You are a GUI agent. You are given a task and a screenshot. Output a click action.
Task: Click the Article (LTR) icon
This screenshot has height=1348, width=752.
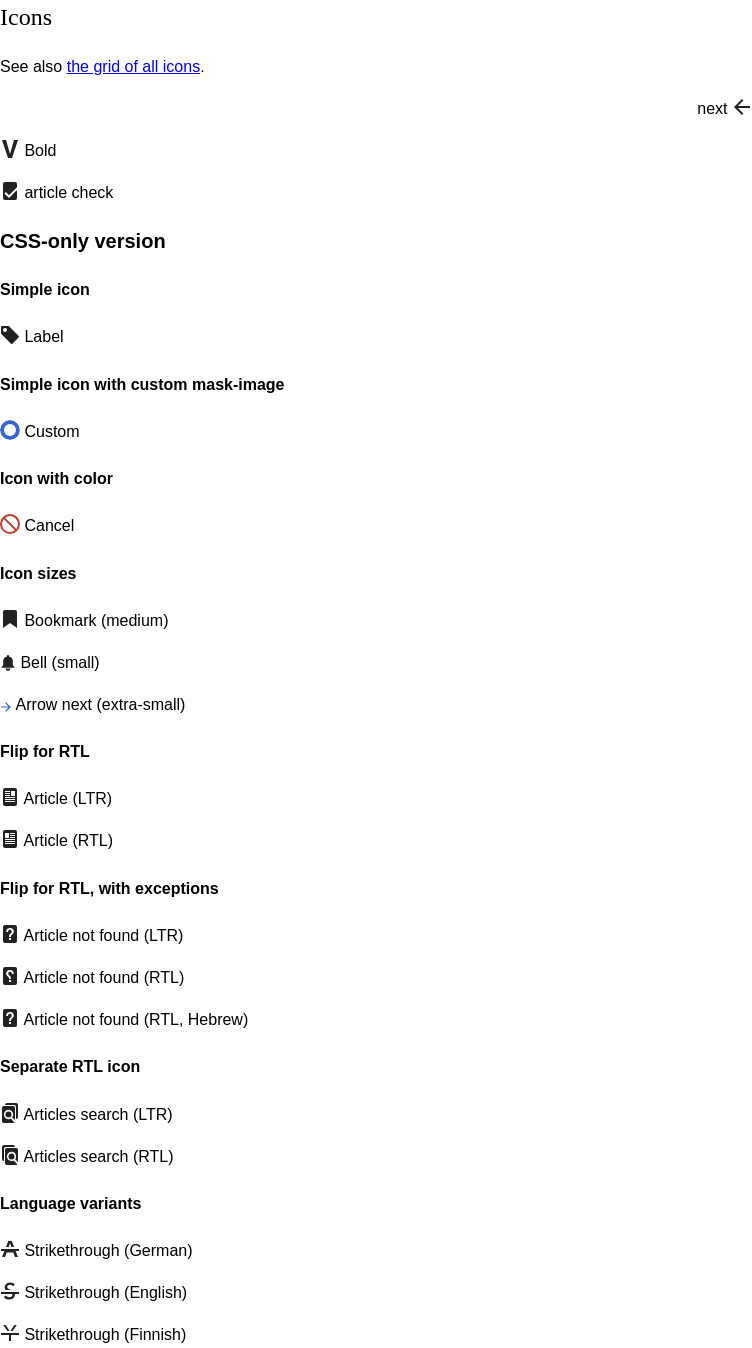pos(10,797)
